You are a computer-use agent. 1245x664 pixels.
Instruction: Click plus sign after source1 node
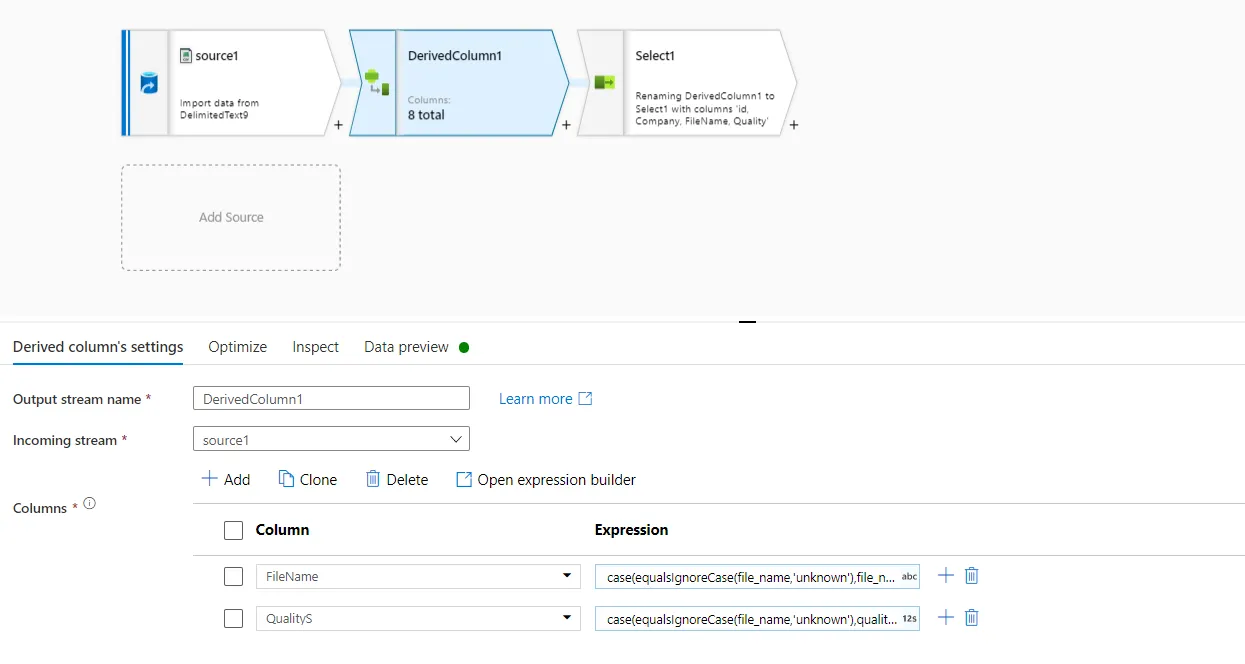click(338, 126)
